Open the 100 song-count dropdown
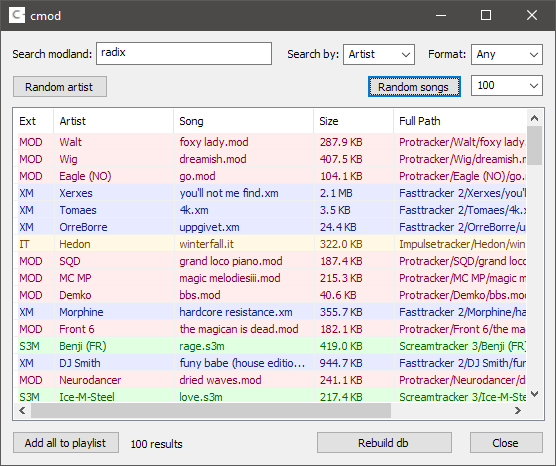 507,85
